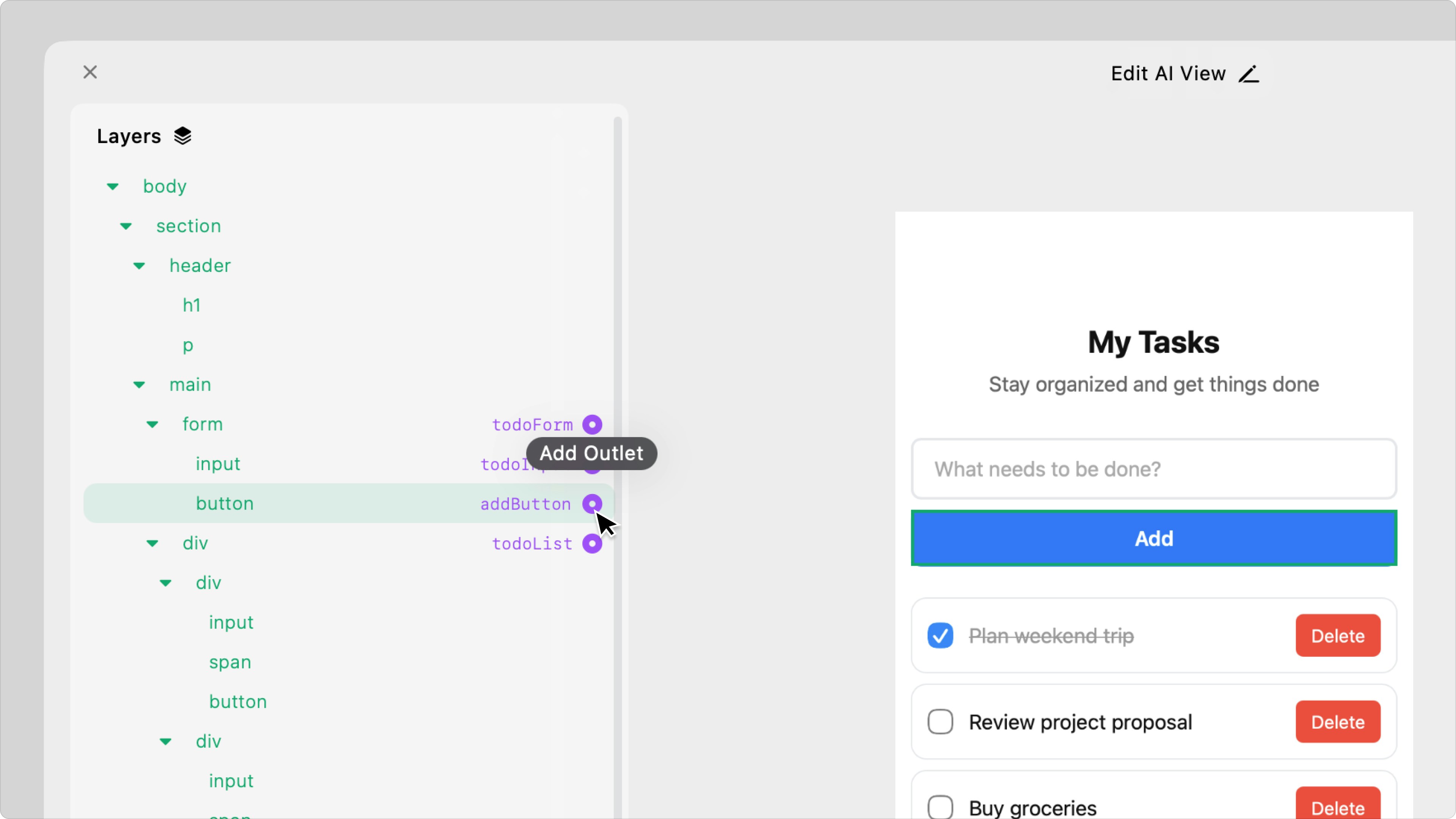Click the purple outlet dot next to todoForm
The height and width of the screenshot is (819, 1456).
coord(592,425)
